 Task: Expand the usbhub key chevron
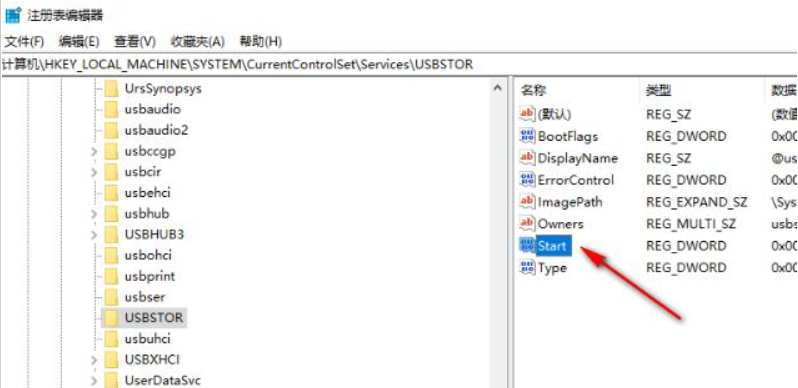click(94, 214)
